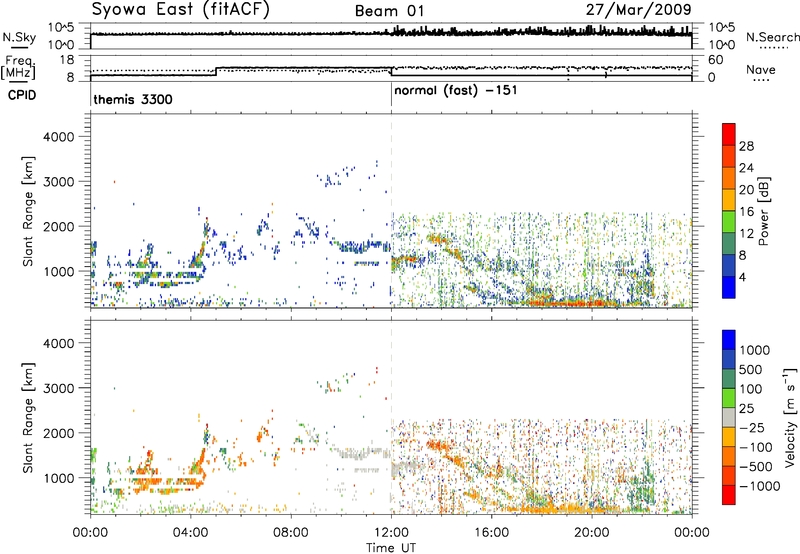The height and width of the screenshot is (554, 800).
Task: Pick the bottom blue segment of Power colorbar
Action: (x=729, y=287)
